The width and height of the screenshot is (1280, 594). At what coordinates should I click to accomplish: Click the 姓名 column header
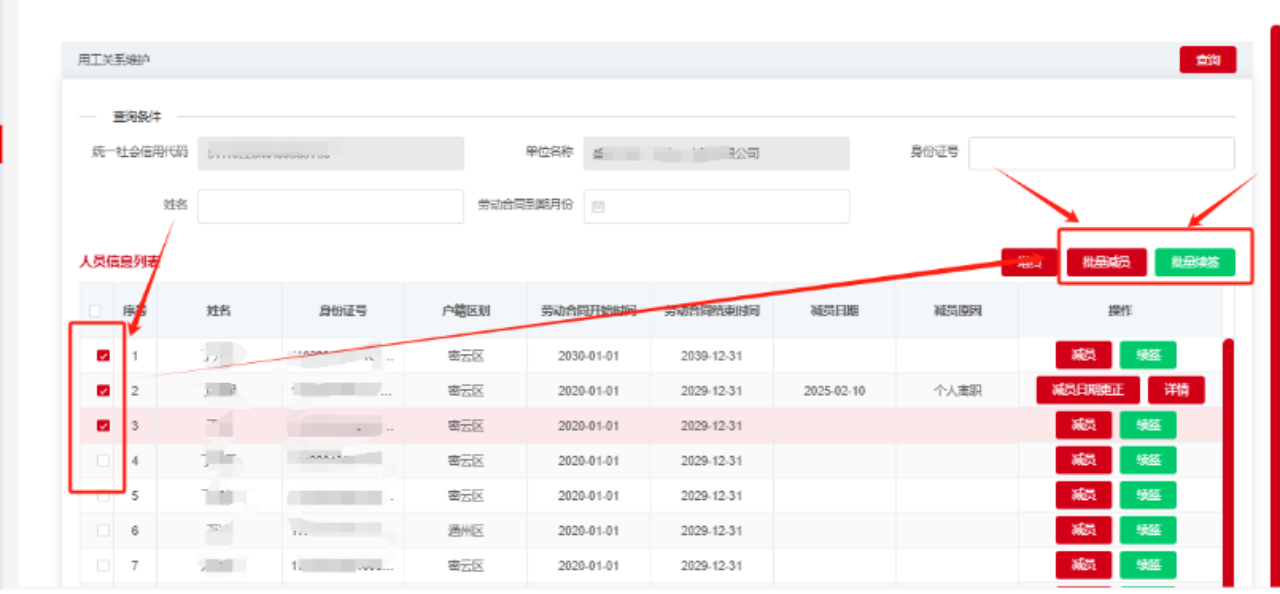click(219, 311)
